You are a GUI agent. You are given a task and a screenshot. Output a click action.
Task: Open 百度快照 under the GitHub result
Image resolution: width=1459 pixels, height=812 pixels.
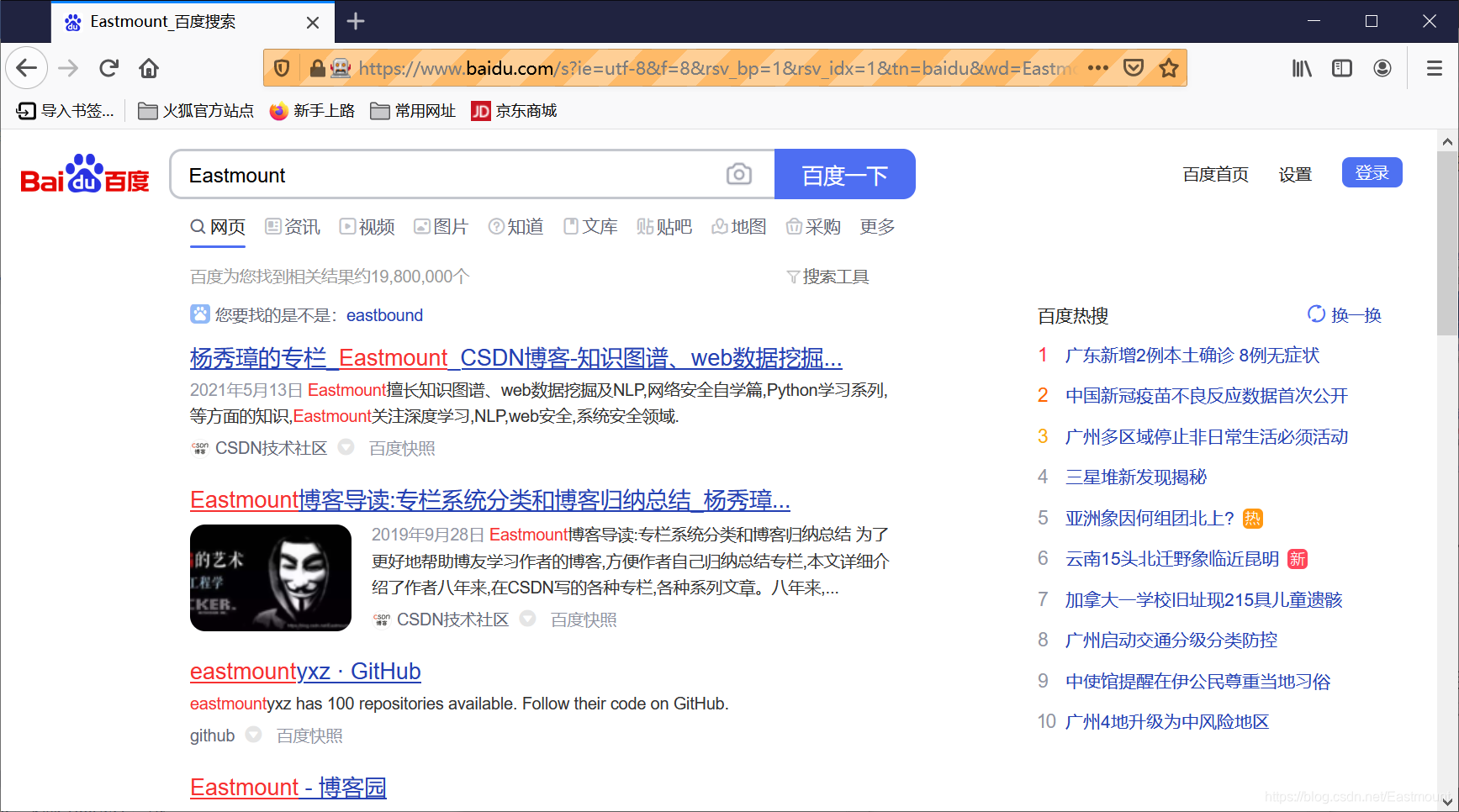309,736
